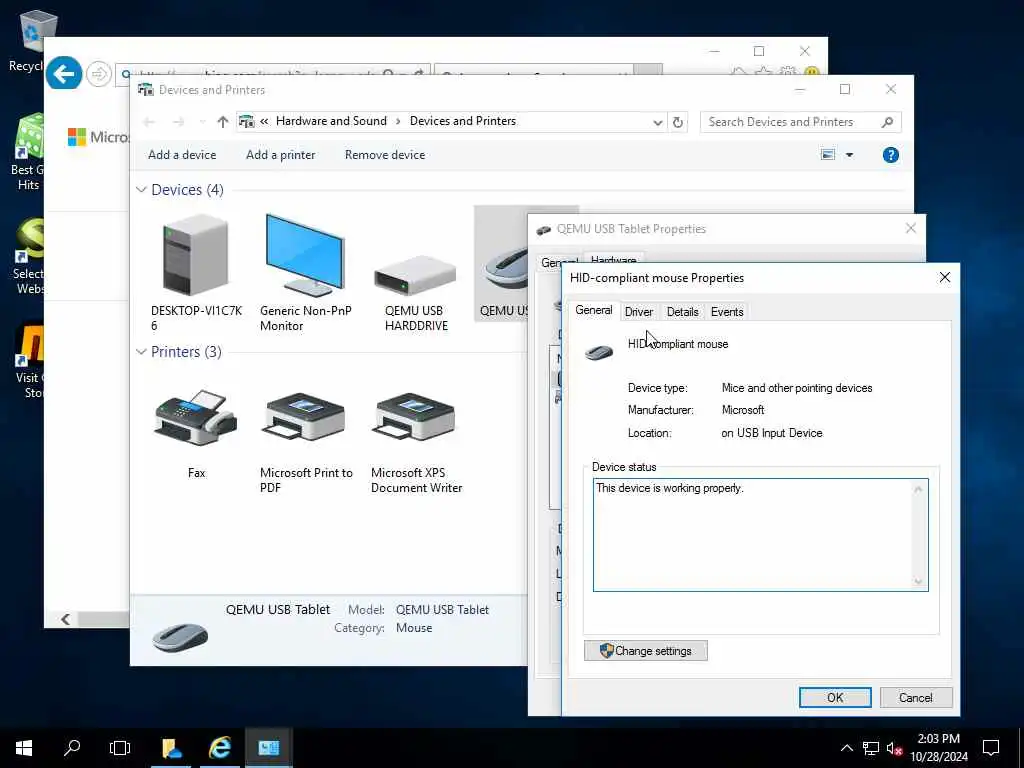The width and height of the screenshot is (1024, 768).
Task: Open the address bar history dropdown
Action: point(658,122)
